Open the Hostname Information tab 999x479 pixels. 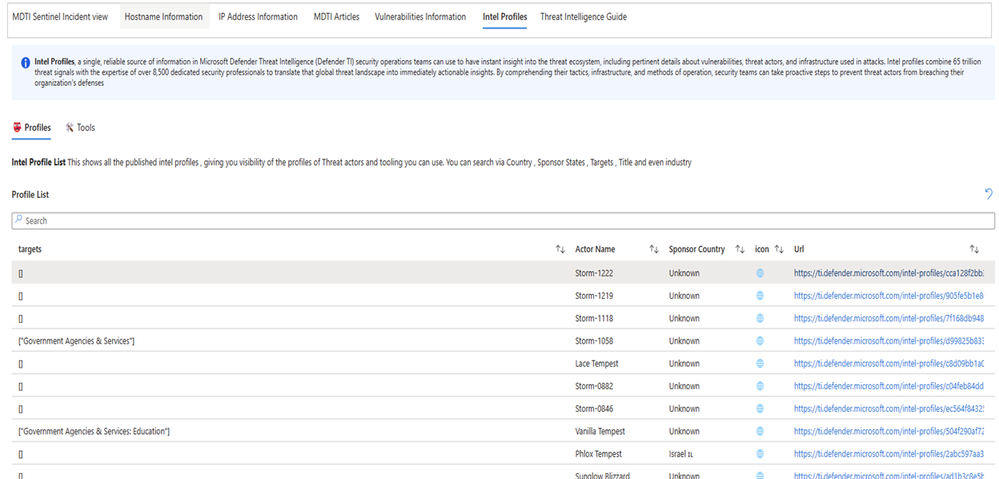[x=163, y=17]
